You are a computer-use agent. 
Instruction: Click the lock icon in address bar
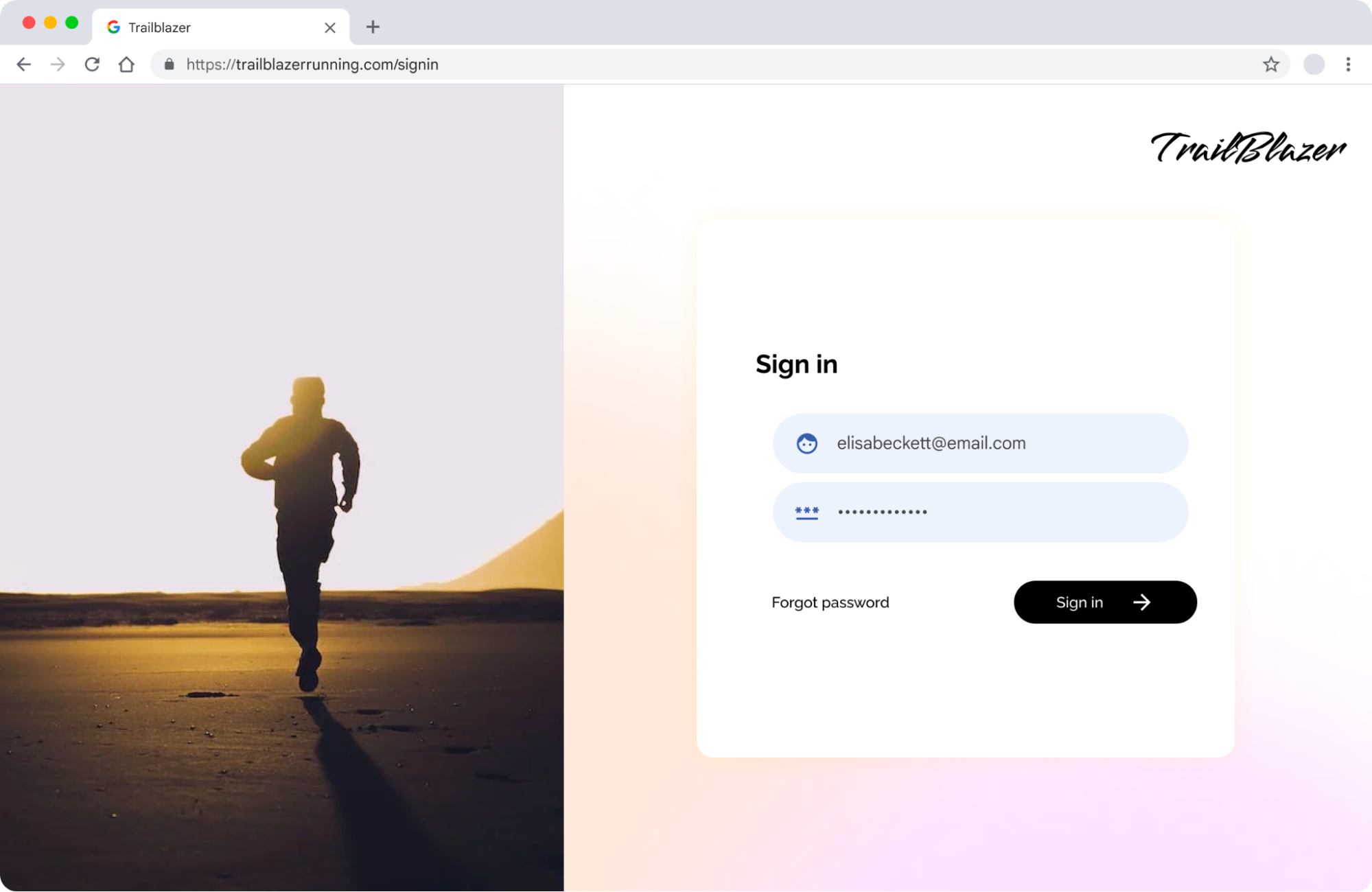click(169, 64)
